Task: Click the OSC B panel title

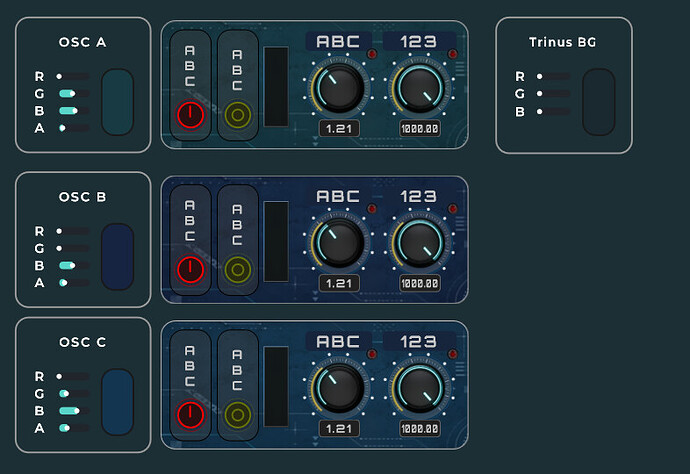Action: pyautogui.click(x=82, y=197)
